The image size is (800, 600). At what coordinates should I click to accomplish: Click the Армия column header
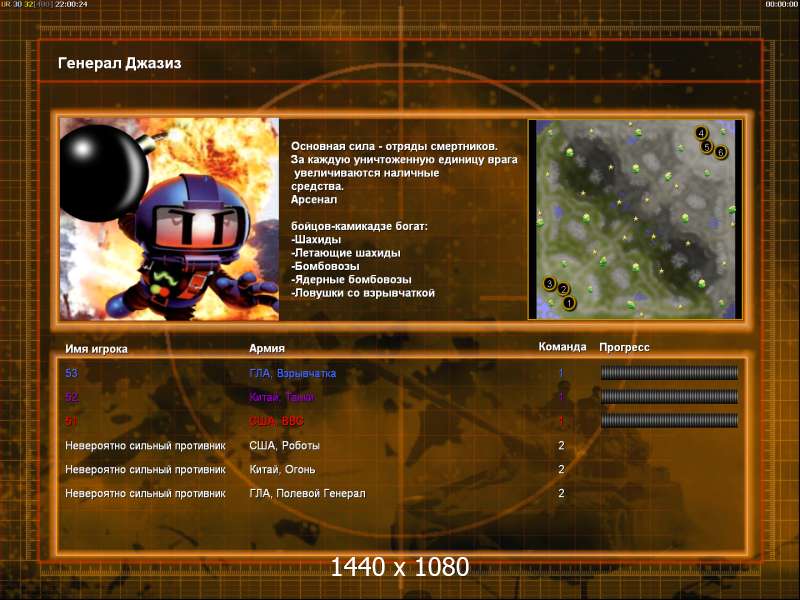(267, 348)
